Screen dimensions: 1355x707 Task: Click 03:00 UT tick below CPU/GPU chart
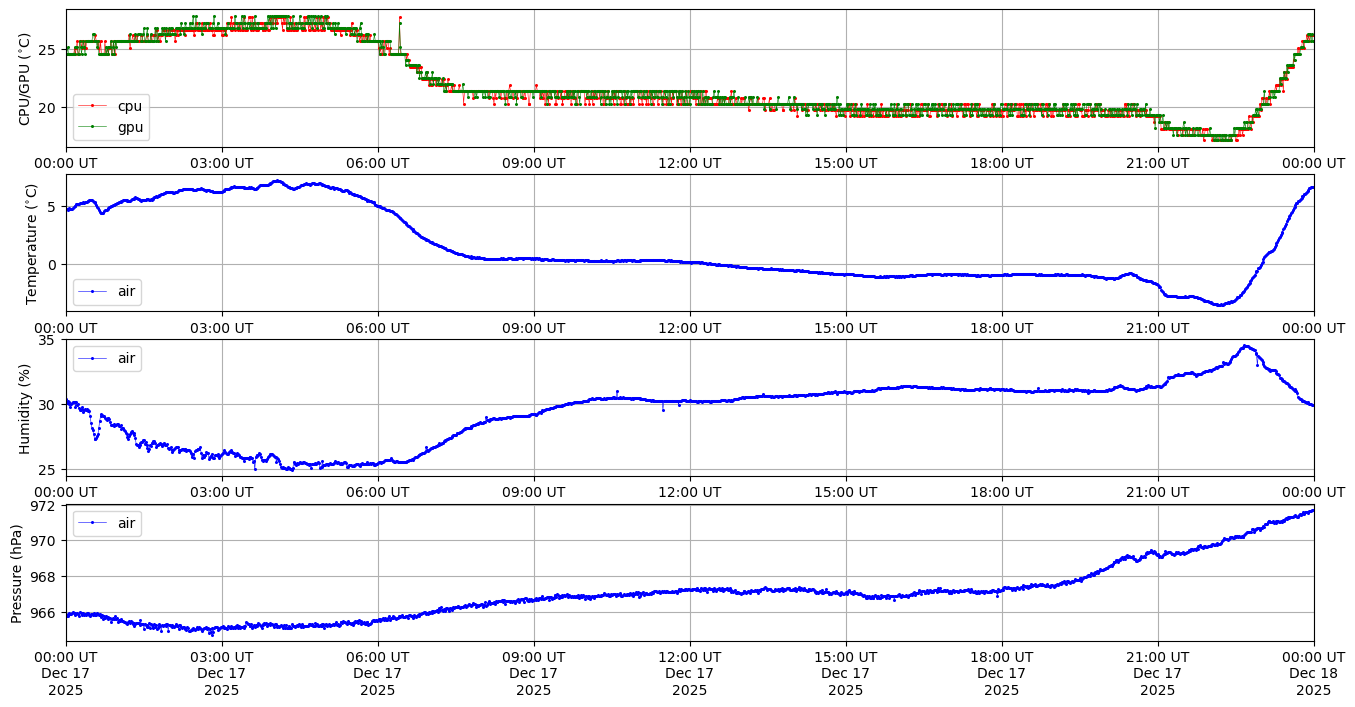point(222,163)
